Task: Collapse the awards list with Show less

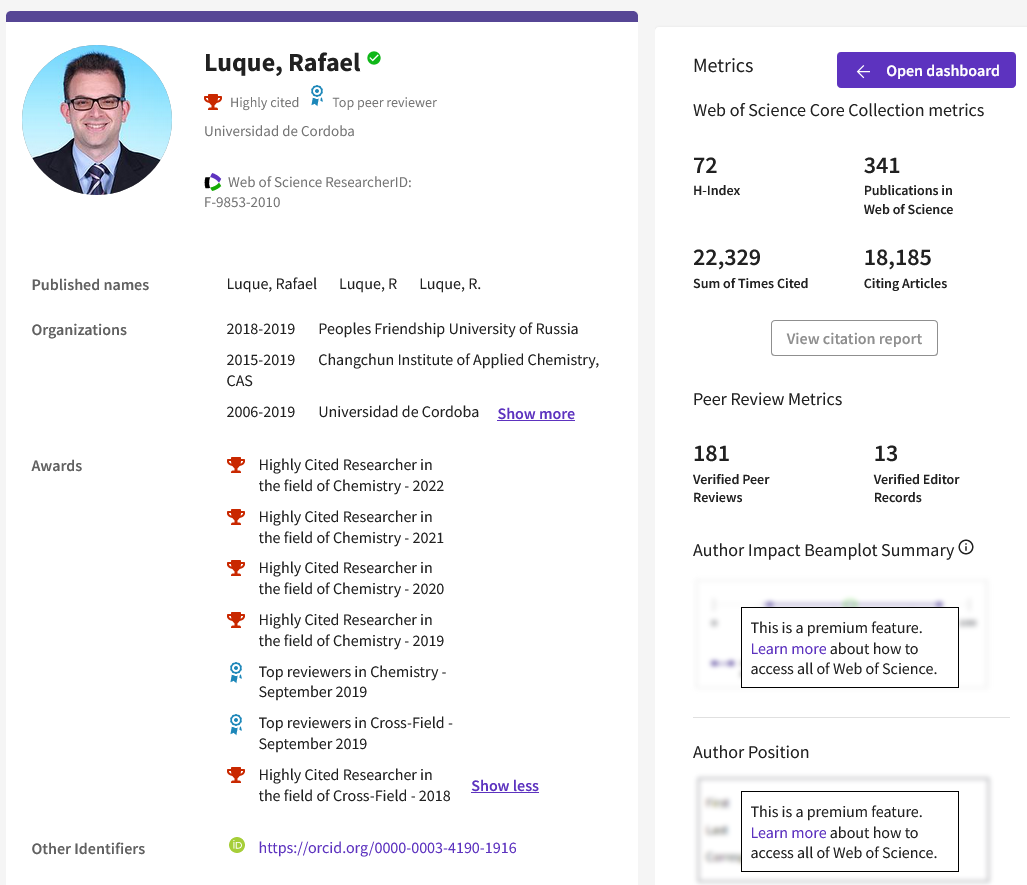Action: [505, 786]
